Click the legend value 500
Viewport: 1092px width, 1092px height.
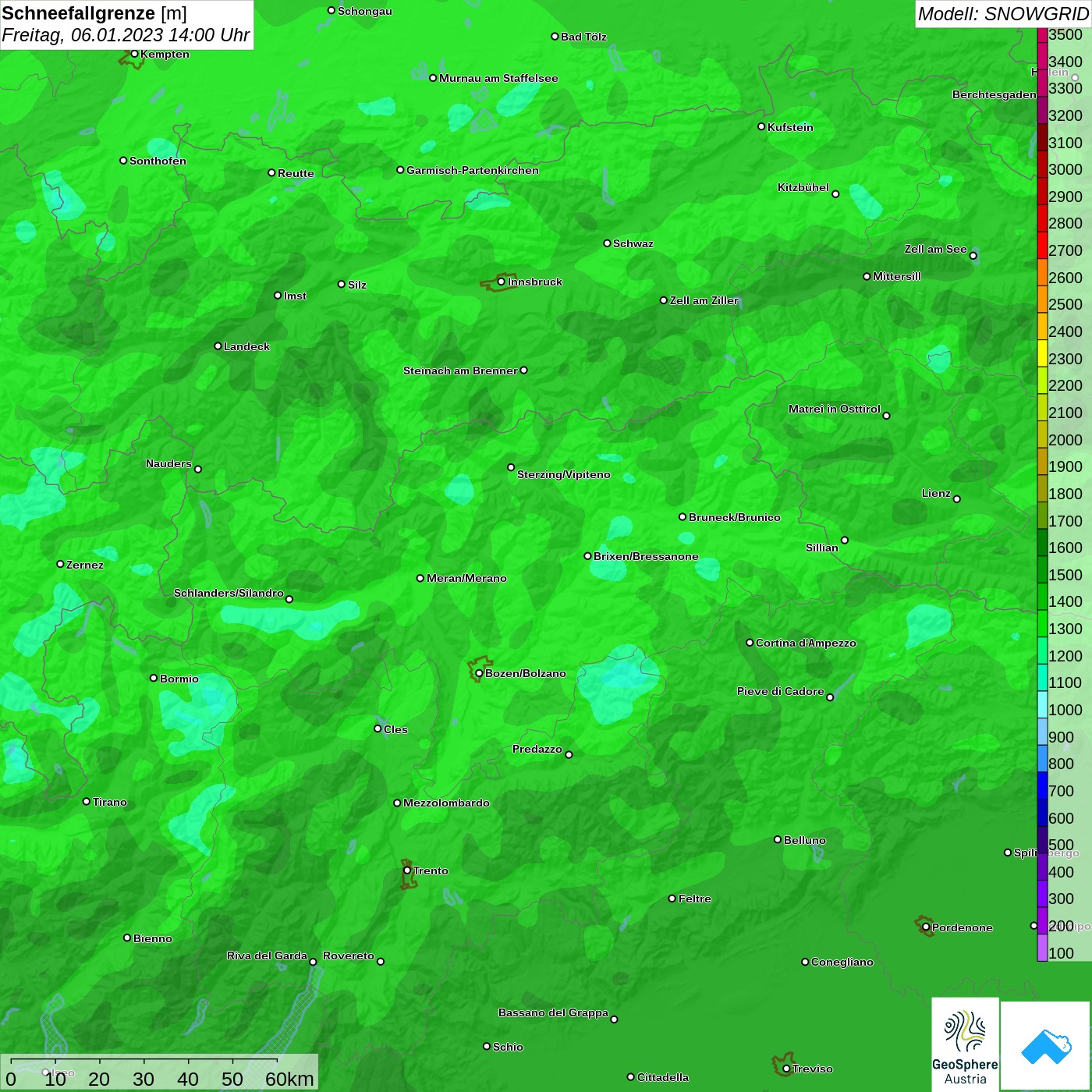[x=1062, y=845]
